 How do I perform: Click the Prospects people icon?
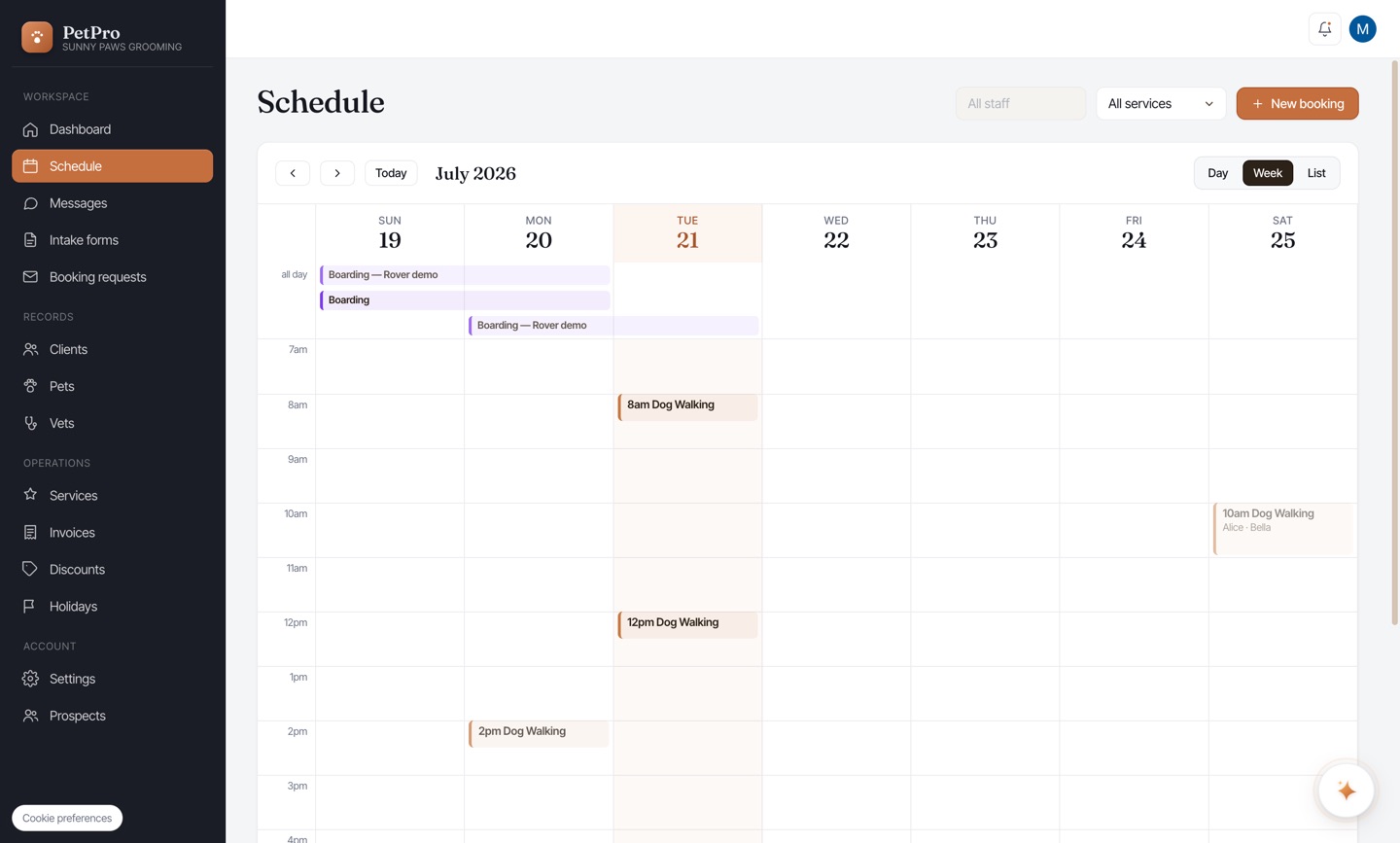(x=30, y=716)
